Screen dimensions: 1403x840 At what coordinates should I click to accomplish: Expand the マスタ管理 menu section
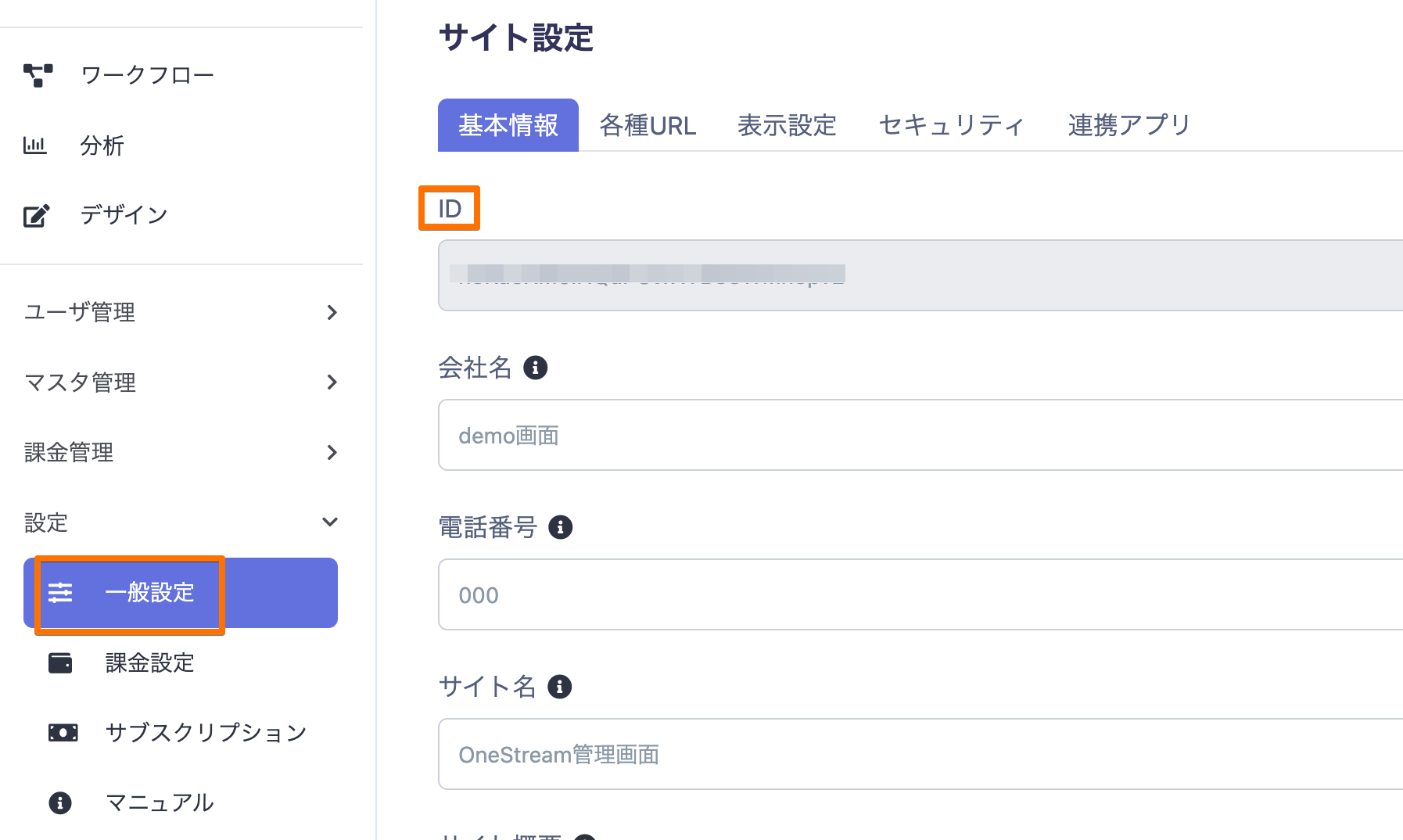click(x=332, y=382)
